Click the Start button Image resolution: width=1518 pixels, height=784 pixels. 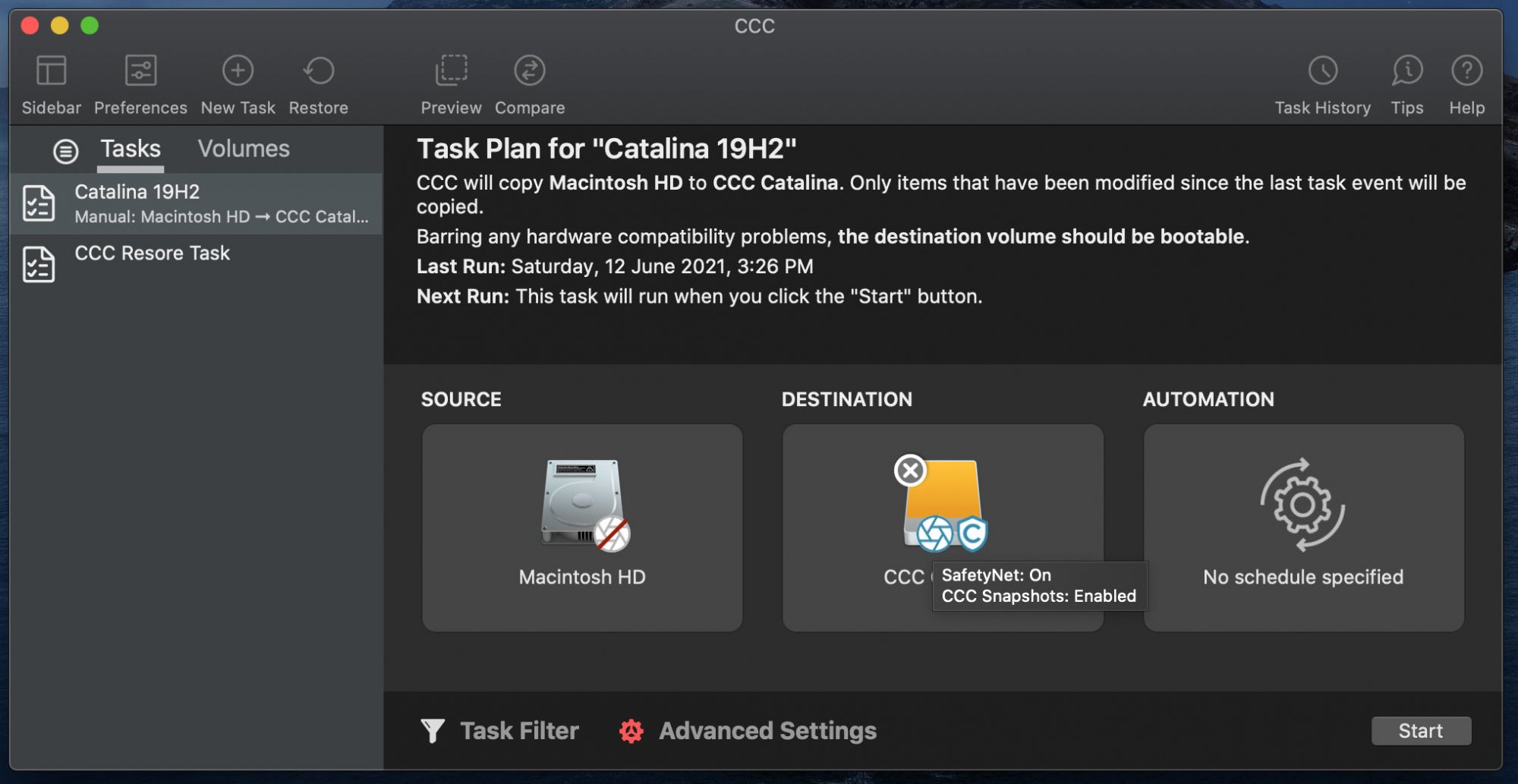tap(1421, 731)
